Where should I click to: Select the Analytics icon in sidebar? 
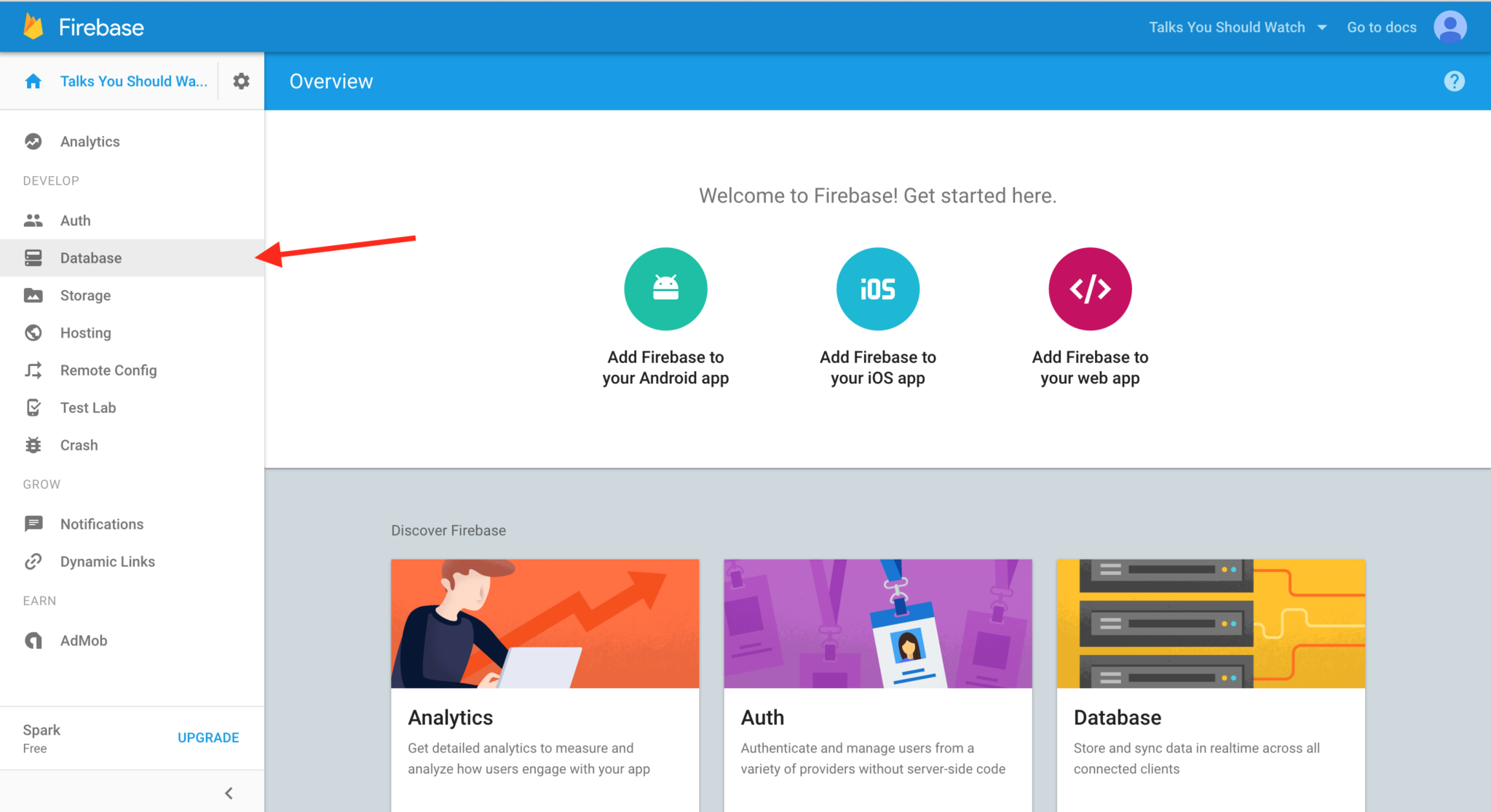click(33, 141)
